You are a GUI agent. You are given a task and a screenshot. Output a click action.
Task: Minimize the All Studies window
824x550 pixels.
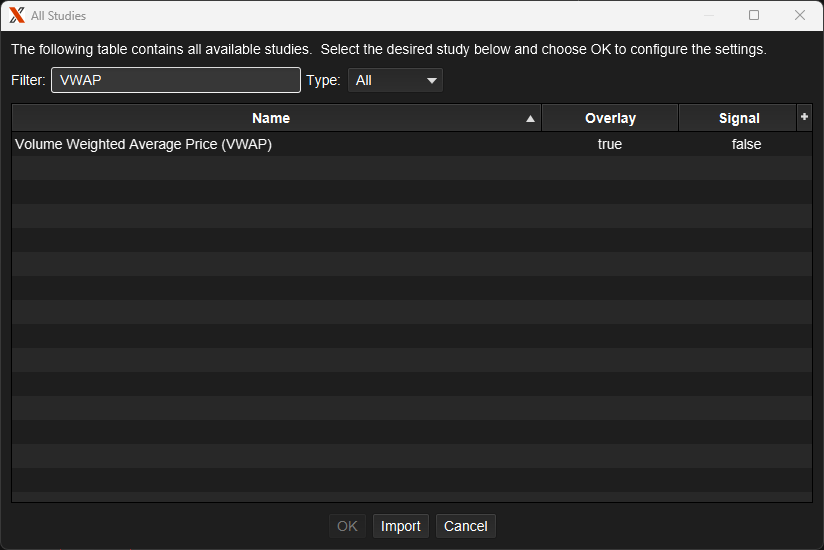[709, 15]
